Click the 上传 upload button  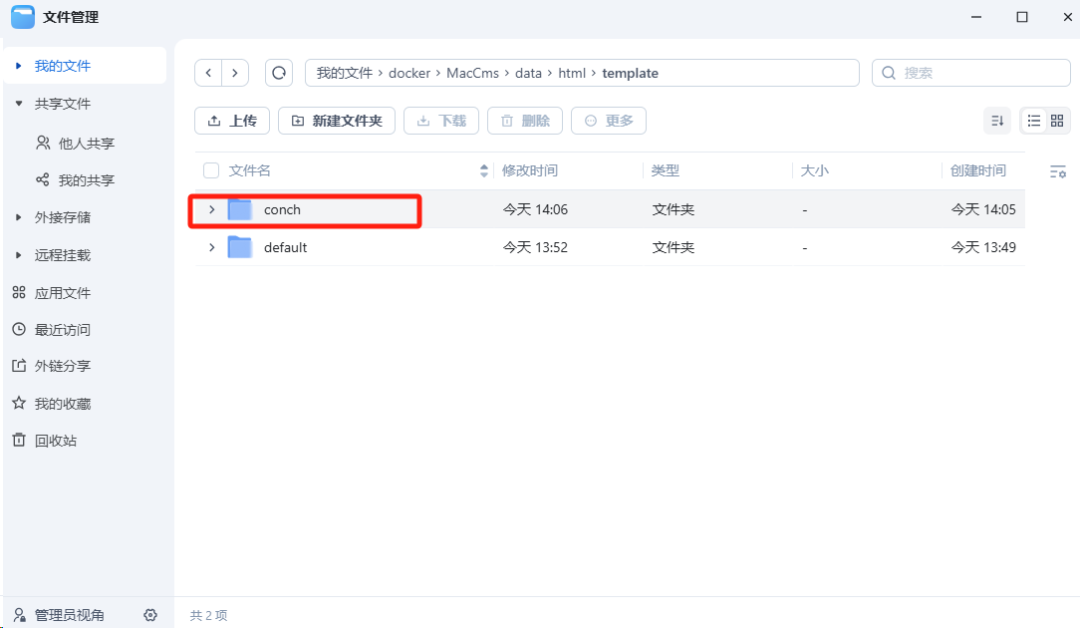pyautogui.click(x=232, y=121)
